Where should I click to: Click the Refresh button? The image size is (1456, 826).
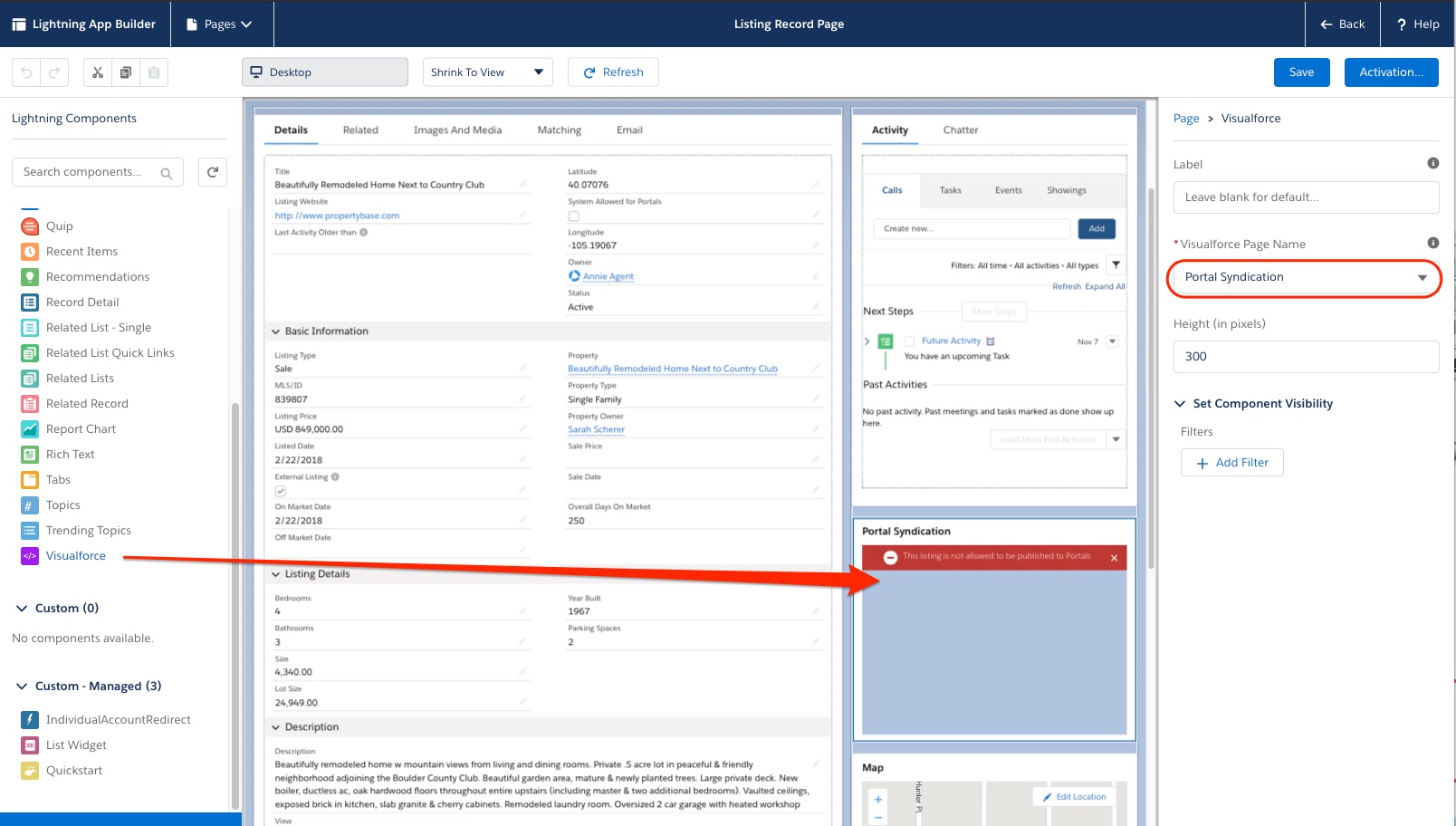613,72
